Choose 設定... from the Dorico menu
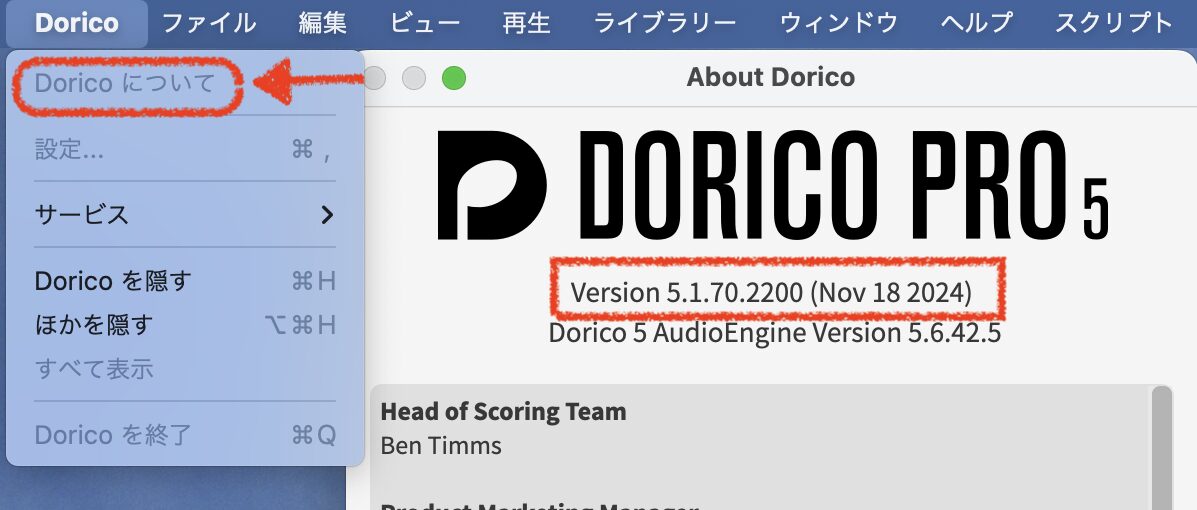The image size is (1197, 510). click(70, 150)
